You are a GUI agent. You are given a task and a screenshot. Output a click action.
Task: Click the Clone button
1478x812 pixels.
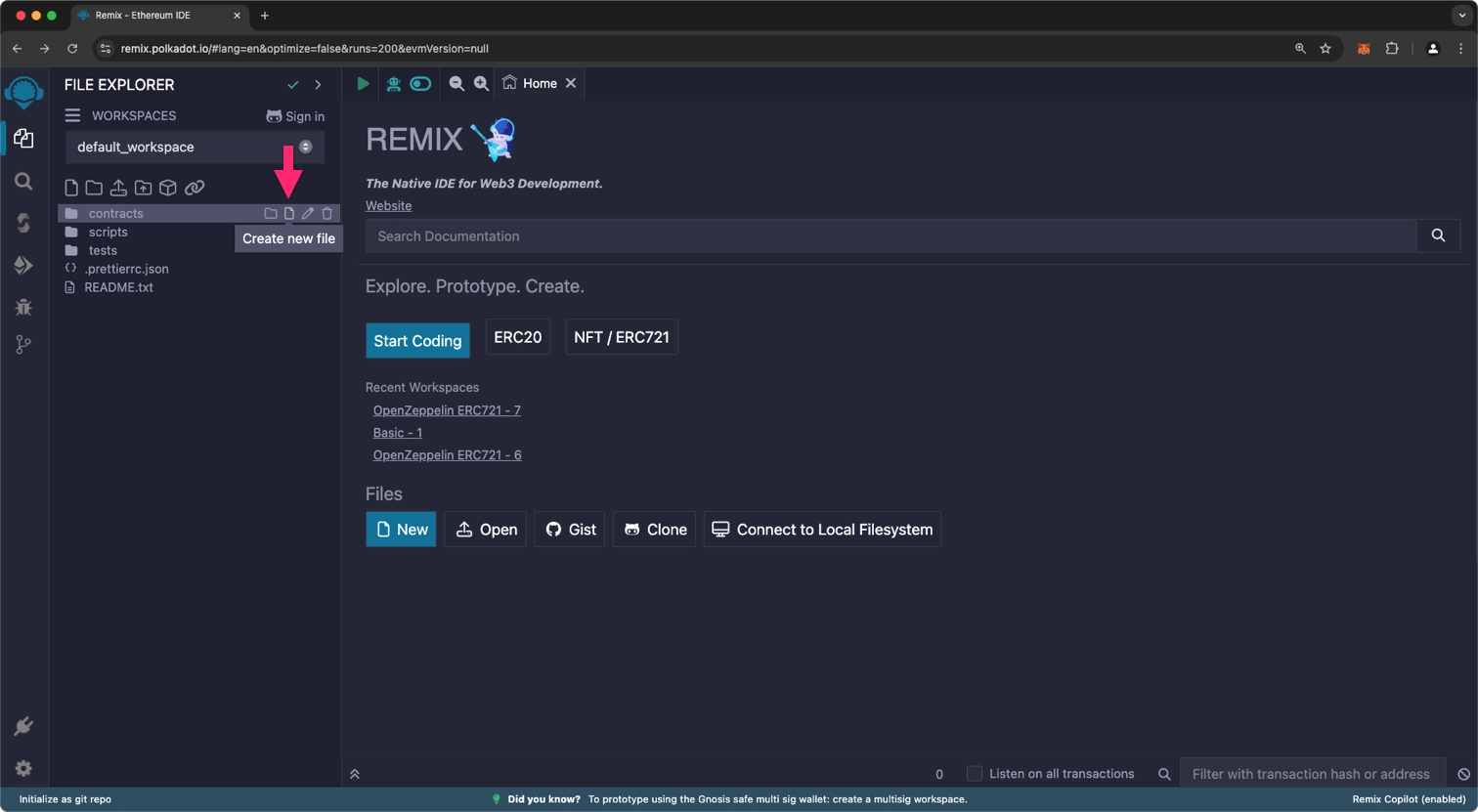coord(654,529)
